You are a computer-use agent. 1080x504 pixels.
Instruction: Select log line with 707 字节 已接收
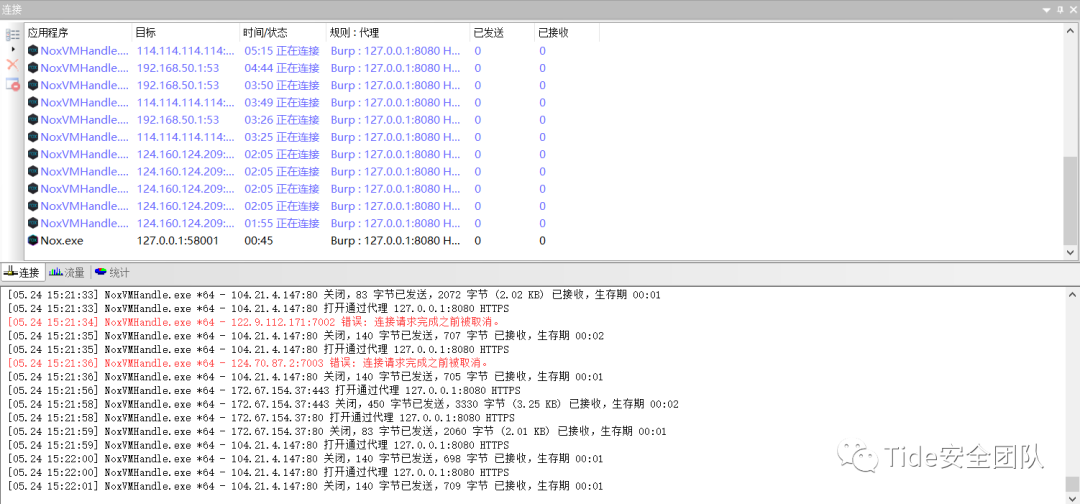coord(306,335)
